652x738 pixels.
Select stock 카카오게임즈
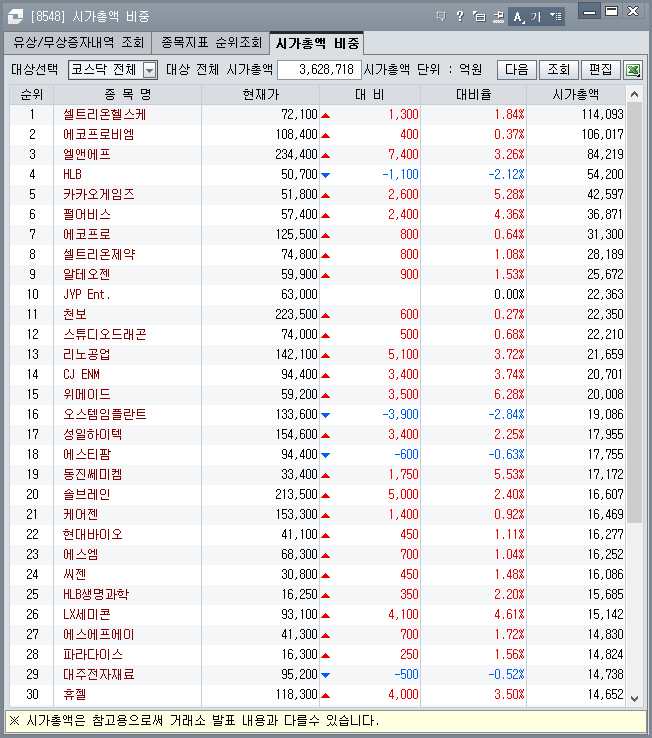[x=99, y=194]
